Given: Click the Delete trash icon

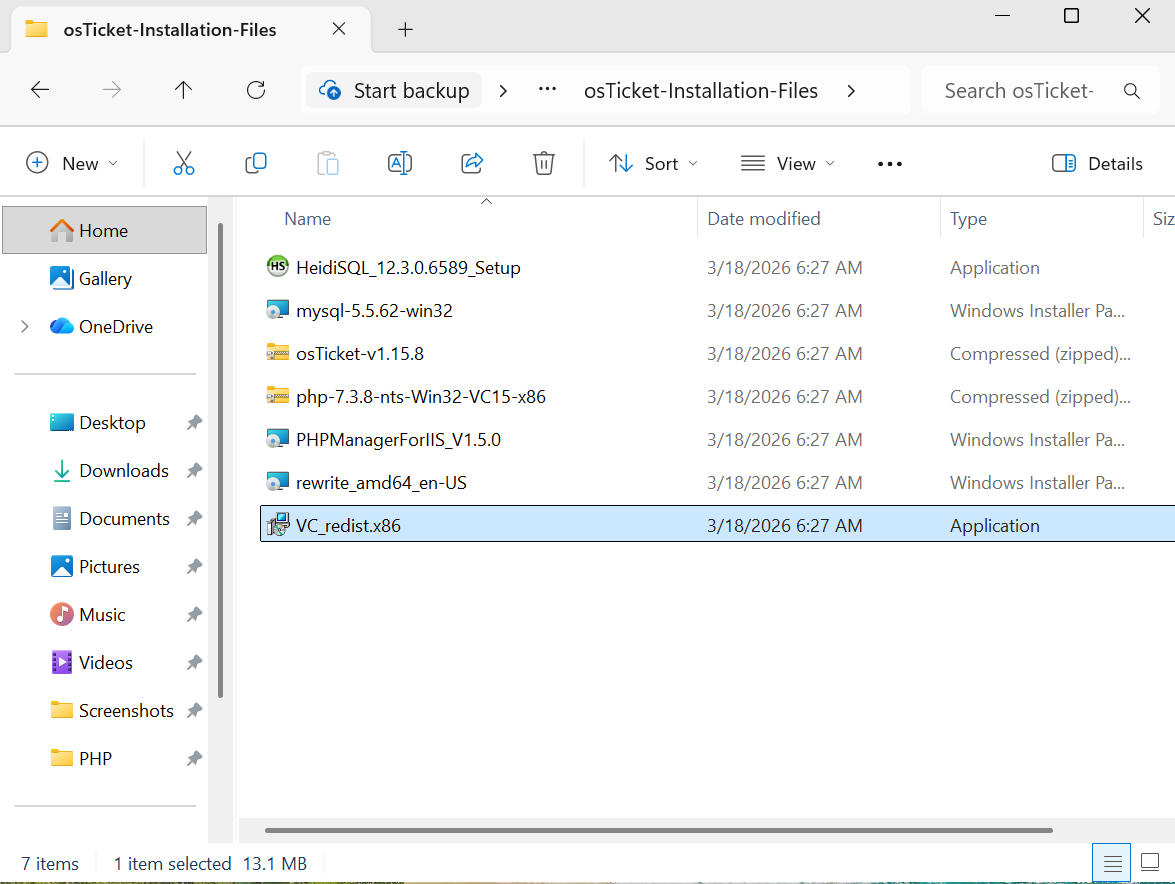Looking at the screenshot, I should click(543, 163).
